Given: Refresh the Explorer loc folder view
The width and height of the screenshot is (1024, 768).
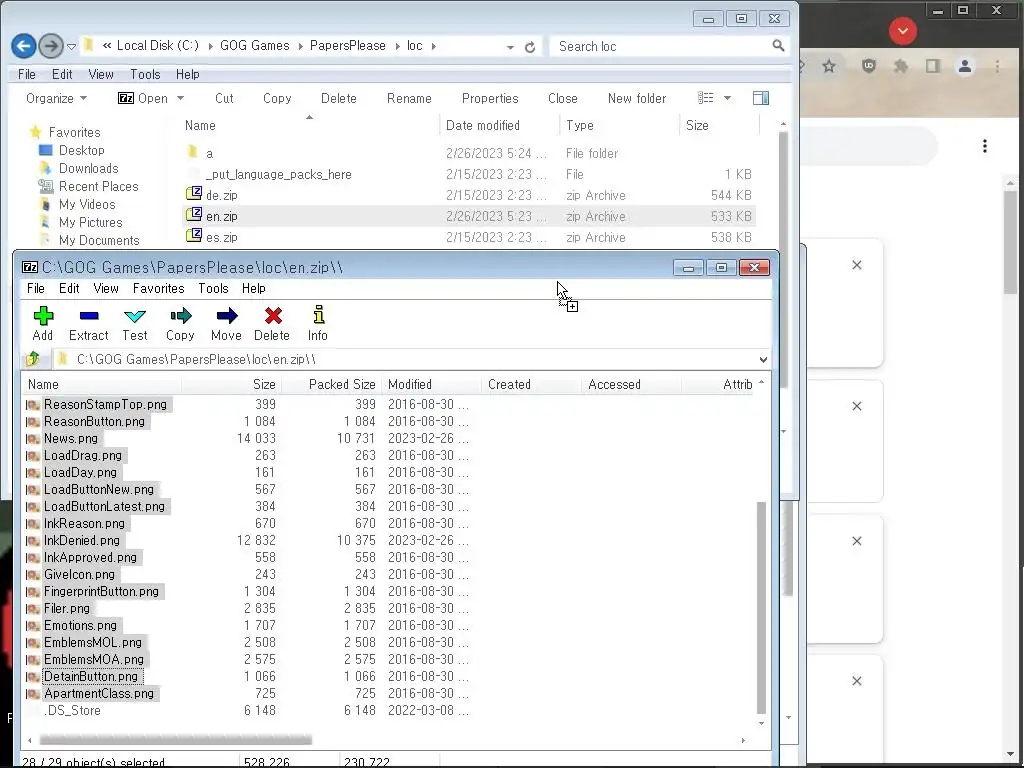Looking at the screenshot, I should coord(530,47).
